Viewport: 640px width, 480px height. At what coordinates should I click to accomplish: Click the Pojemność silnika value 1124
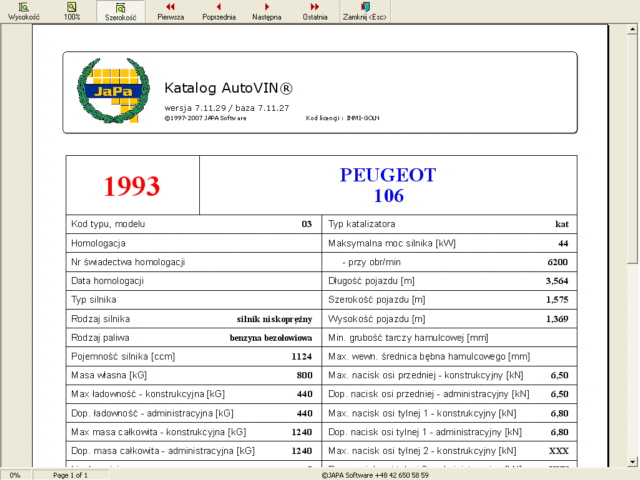click(301, 357)
